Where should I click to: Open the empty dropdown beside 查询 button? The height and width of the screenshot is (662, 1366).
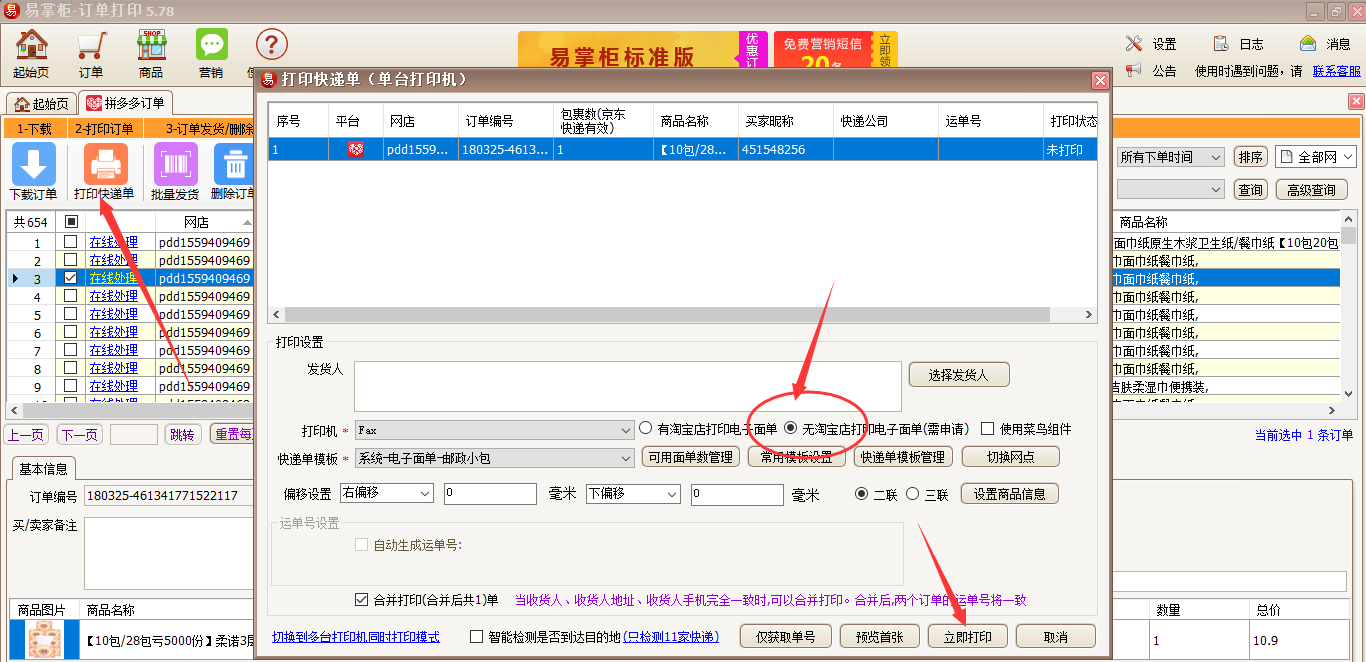[x=1170, y=189]
